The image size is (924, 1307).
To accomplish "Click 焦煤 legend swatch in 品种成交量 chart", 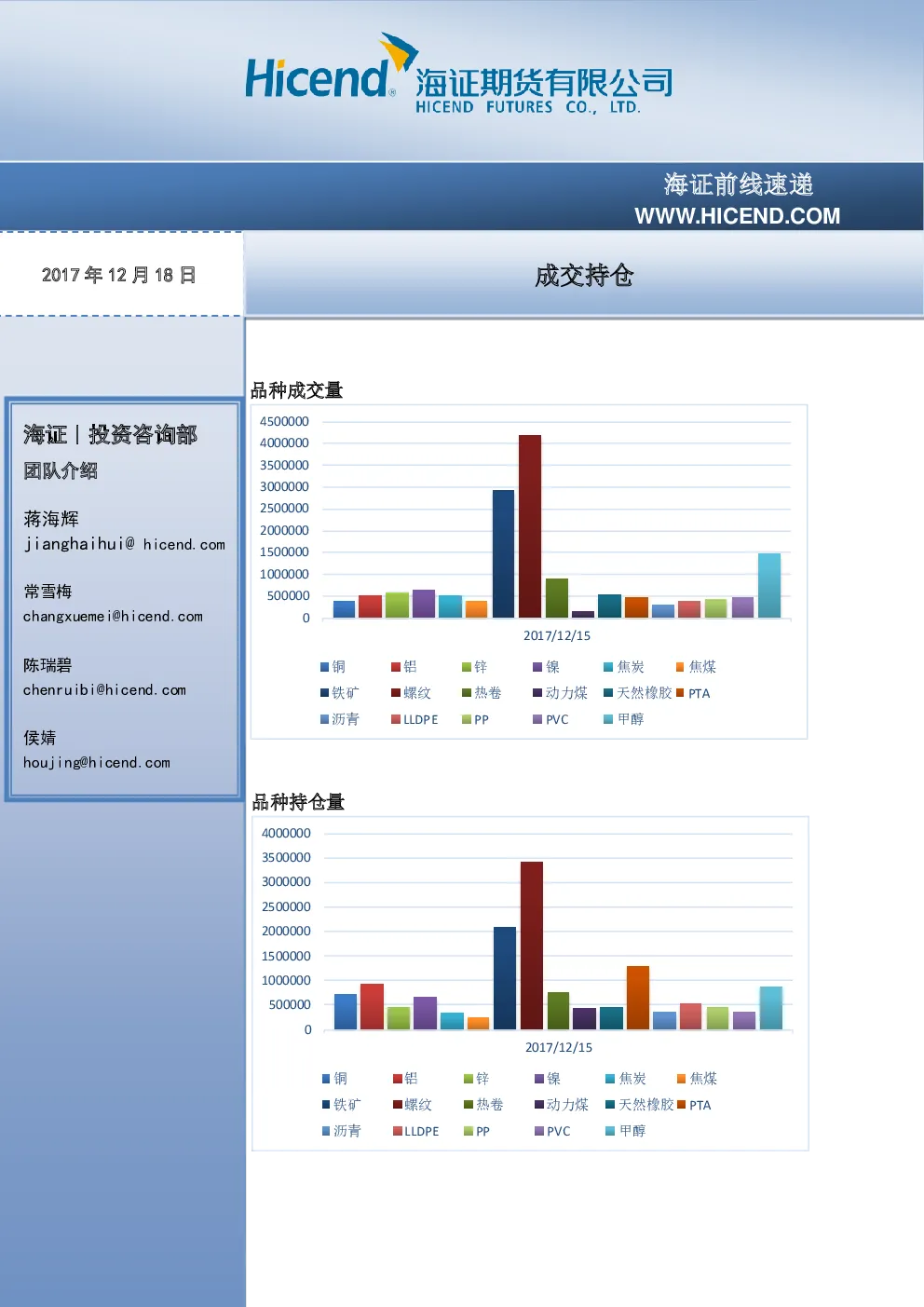I will click(x=680, y=667).
